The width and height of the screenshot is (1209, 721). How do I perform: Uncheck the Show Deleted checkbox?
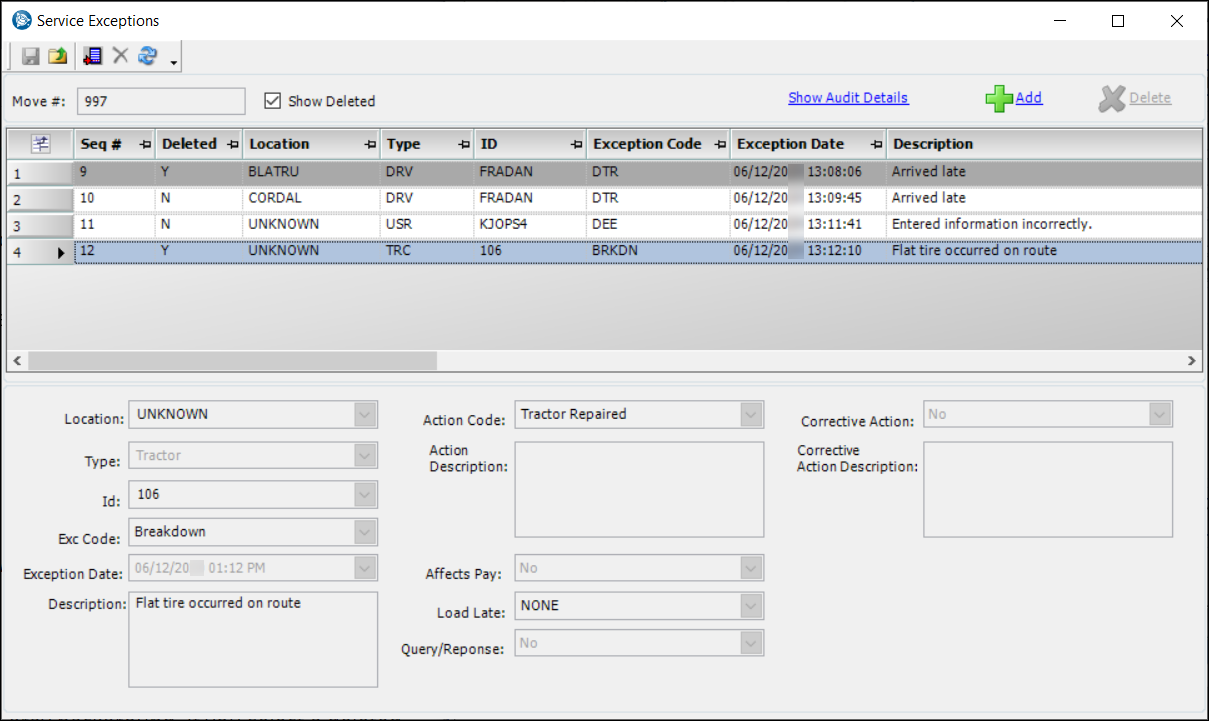pyautogui.click(x=272, y=100)
